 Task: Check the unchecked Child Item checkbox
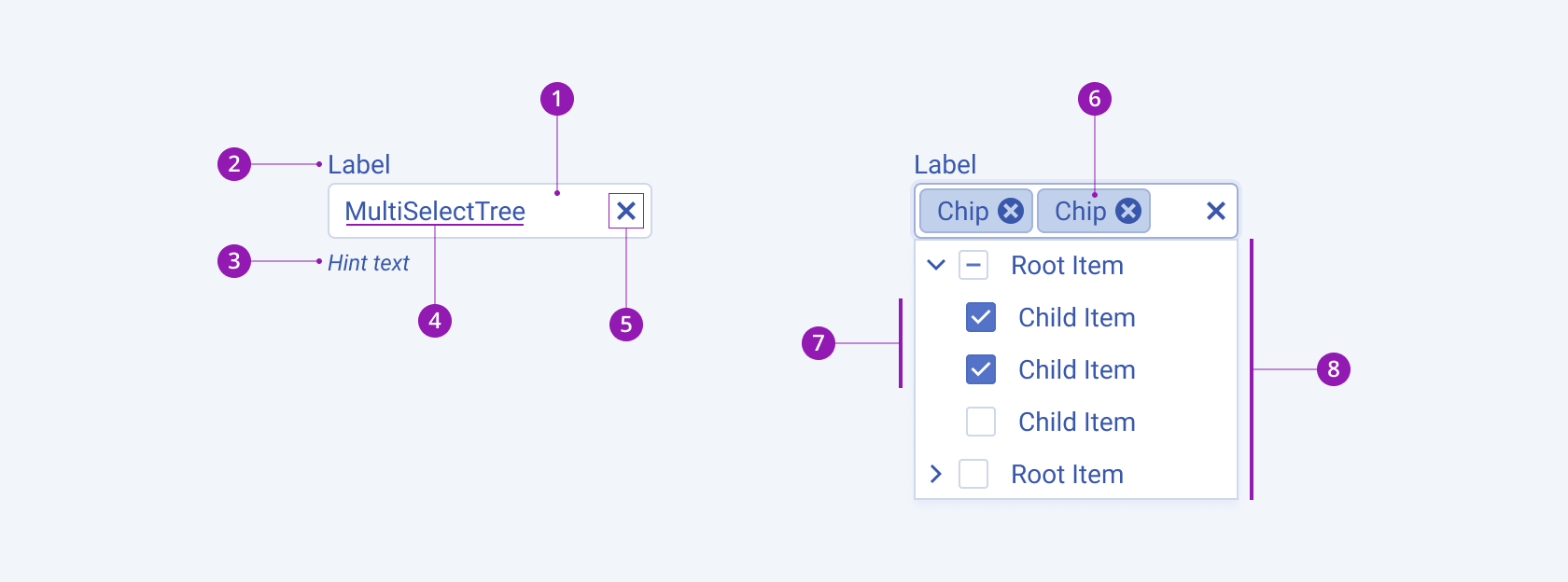[980, 422]
